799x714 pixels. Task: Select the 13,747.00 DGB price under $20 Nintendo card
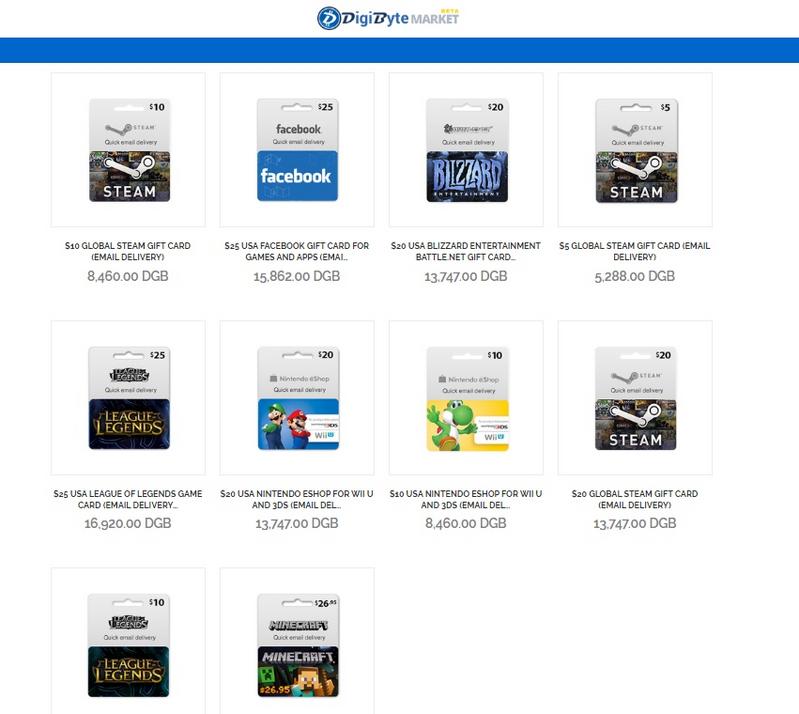coord(297,523)
